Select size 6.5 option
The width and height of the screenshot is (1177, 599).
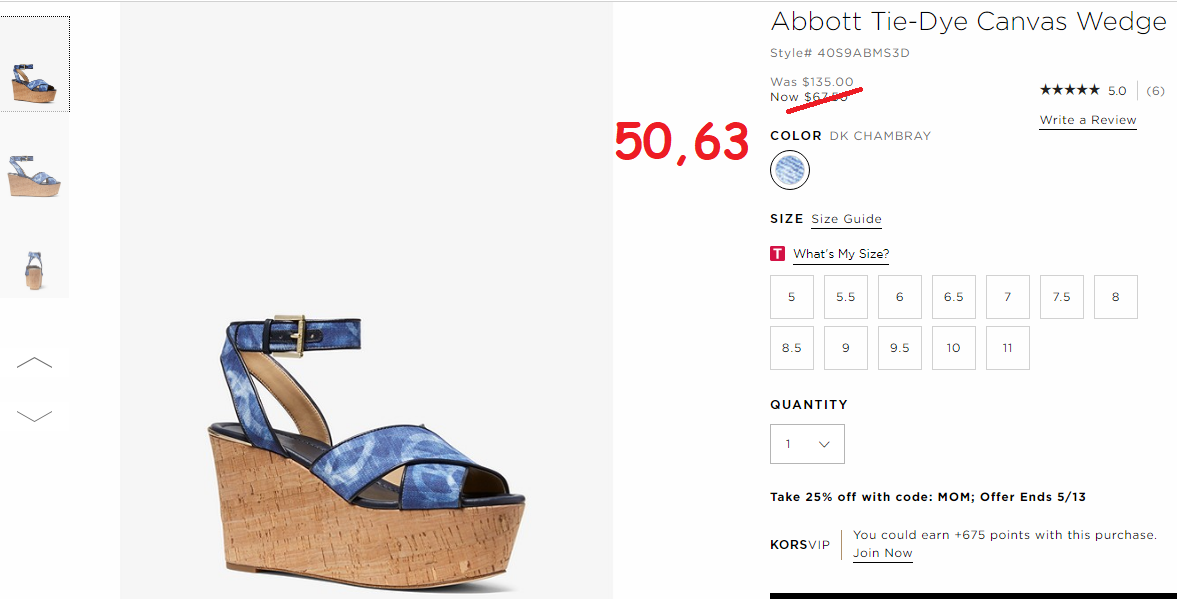[x=953, y=296]
